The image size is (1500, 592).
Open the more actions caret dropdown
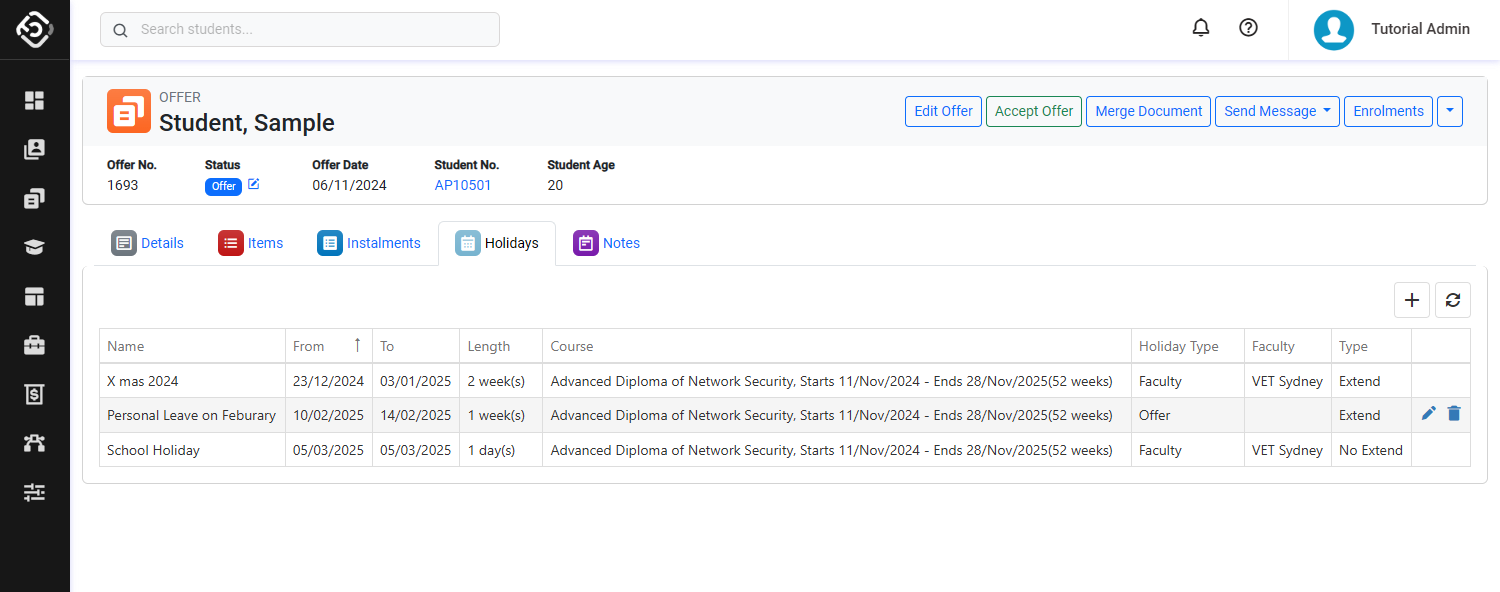pyautogui.click(x=1450, y=111)
